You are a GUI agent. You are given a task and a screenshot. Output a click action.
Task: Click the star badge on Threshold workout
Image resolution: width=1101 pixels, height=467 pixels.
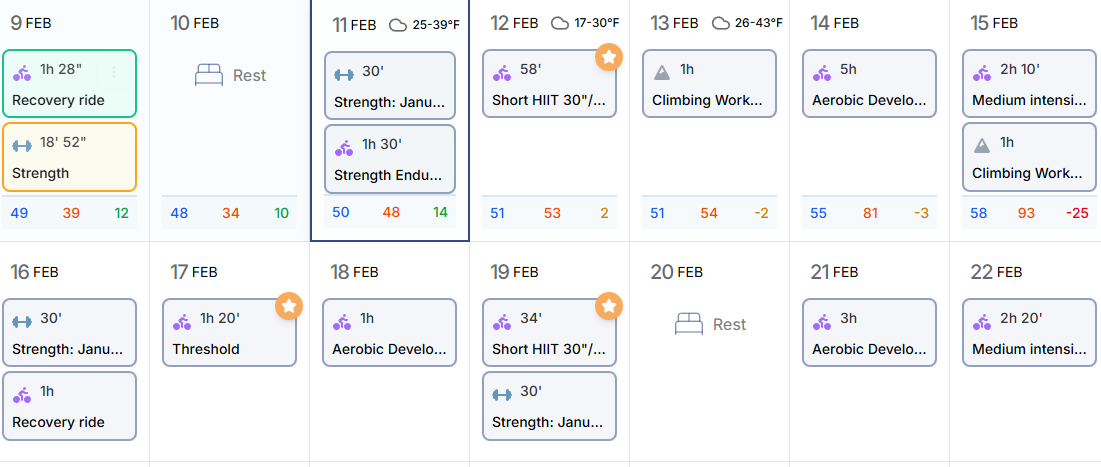click(x=289, y=306)
